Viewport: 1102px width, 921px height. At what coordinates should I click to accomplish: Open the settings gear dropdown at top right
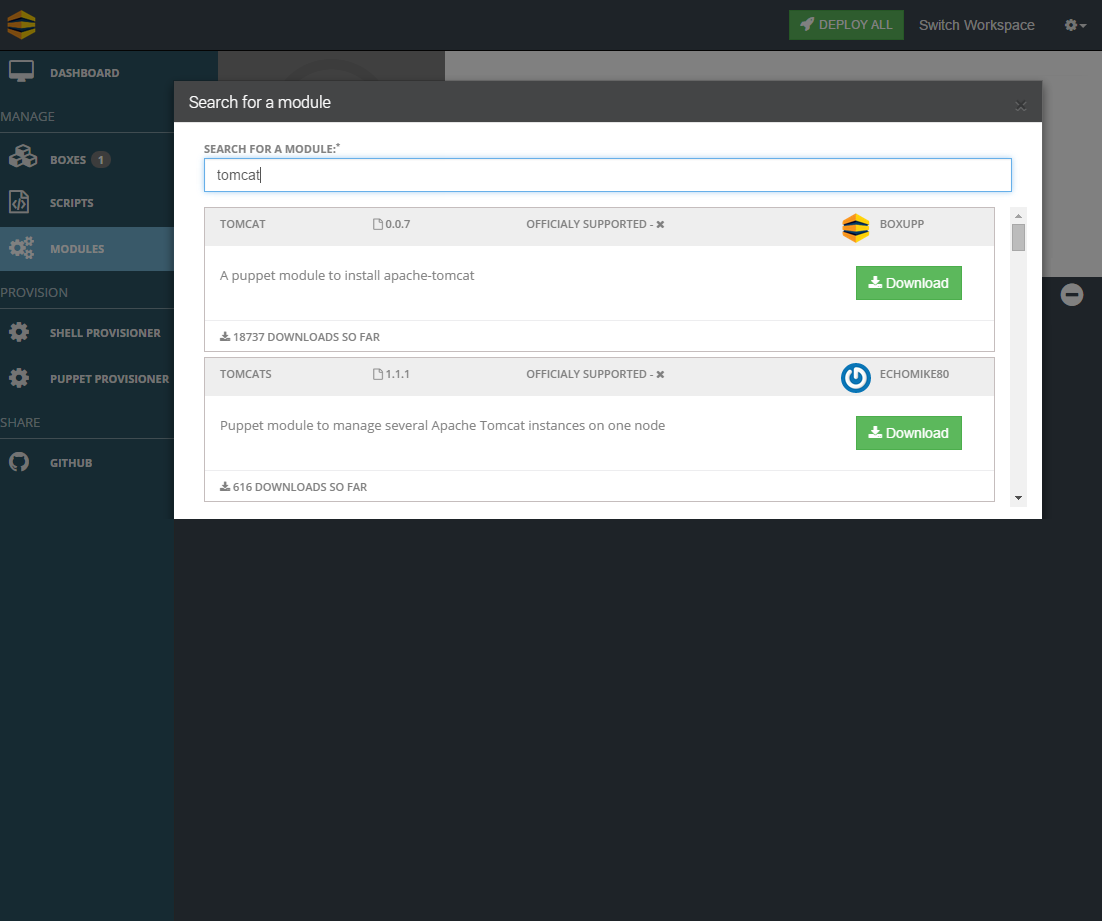[x=1072, y=25]
